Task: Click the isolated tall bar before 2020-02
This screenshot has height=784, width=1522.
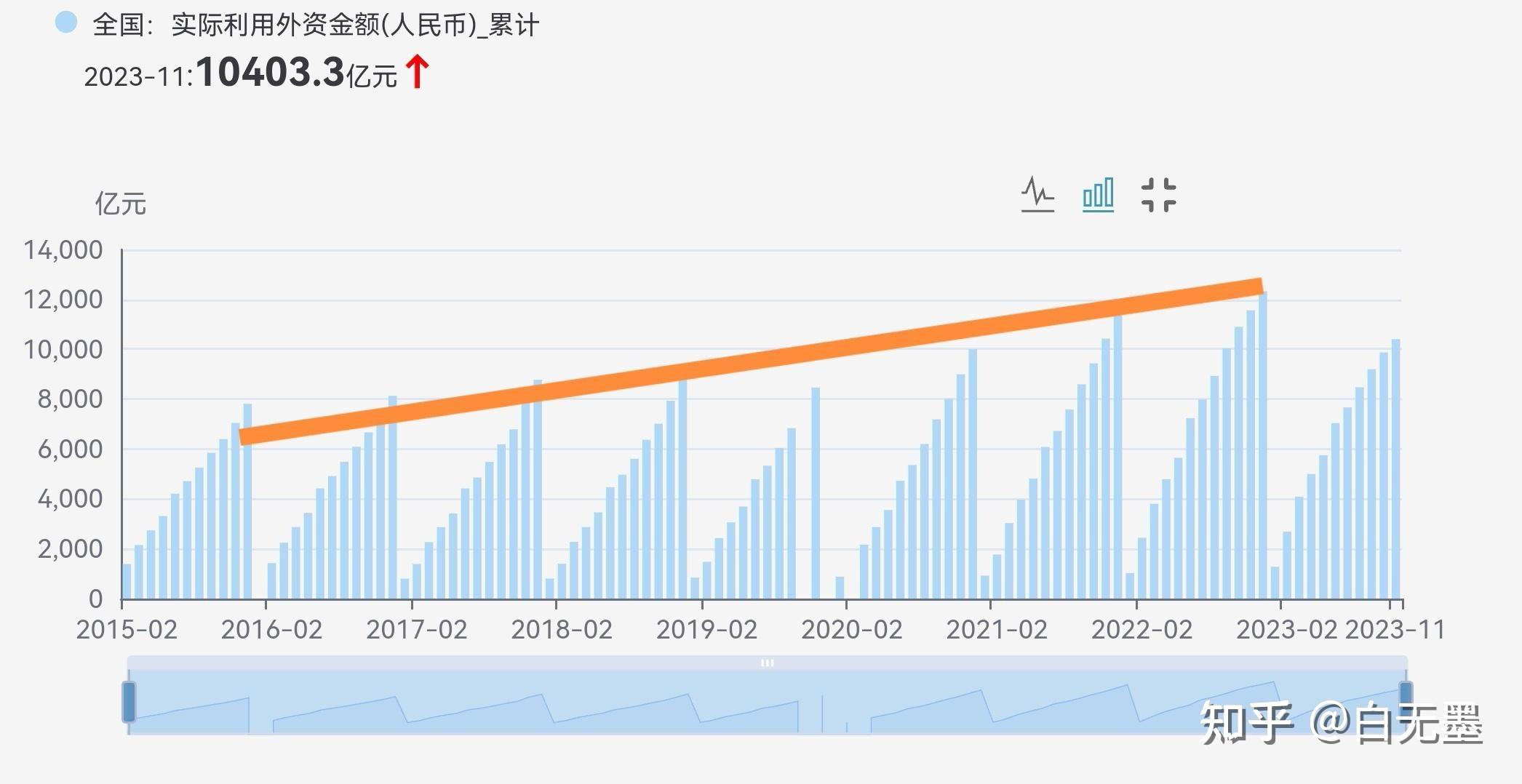Action: (816, 494)
